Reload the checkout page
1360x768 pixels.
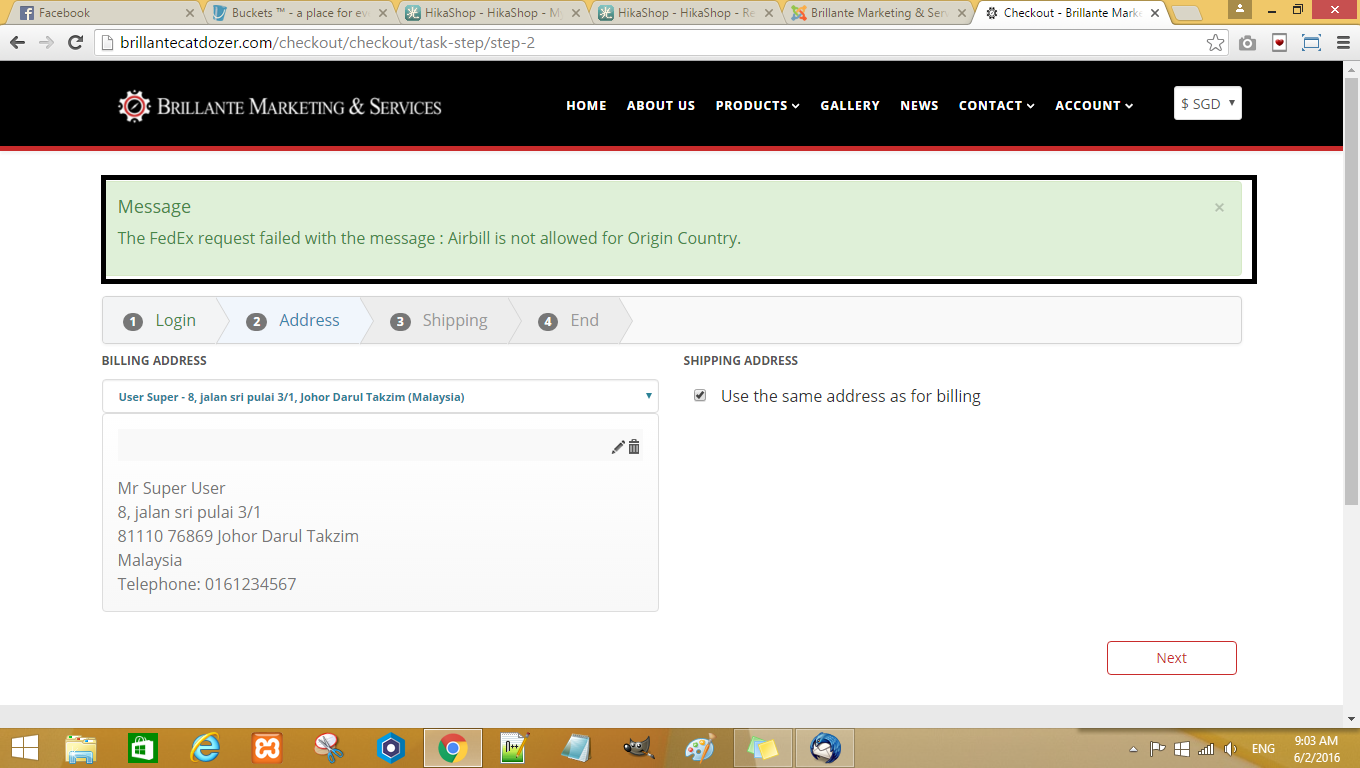click(75, 43)
